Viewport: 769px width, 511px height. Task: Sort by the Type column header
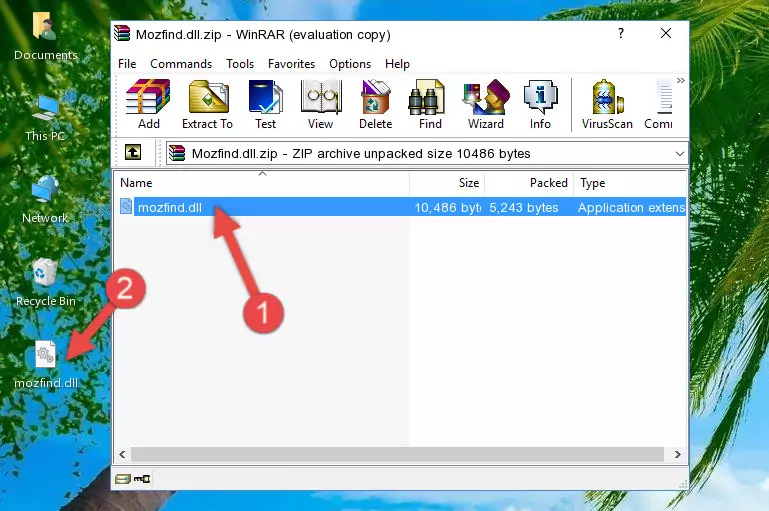(x=630, y=183)
